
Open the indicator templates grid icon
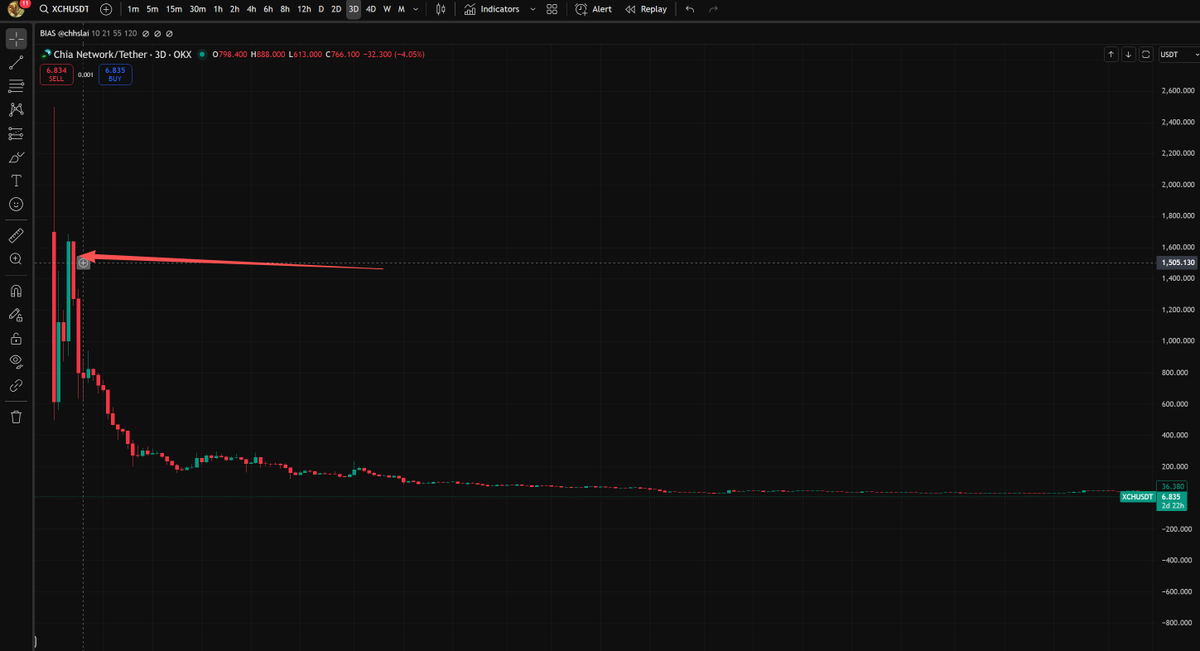(x=552, y=9)
